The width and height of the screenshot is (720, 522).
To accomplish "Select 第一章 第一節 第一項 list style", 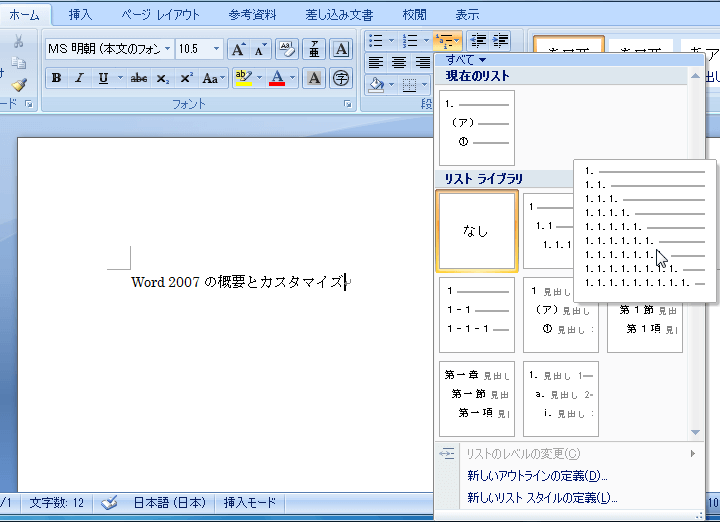I will click(x=477, y=399).
